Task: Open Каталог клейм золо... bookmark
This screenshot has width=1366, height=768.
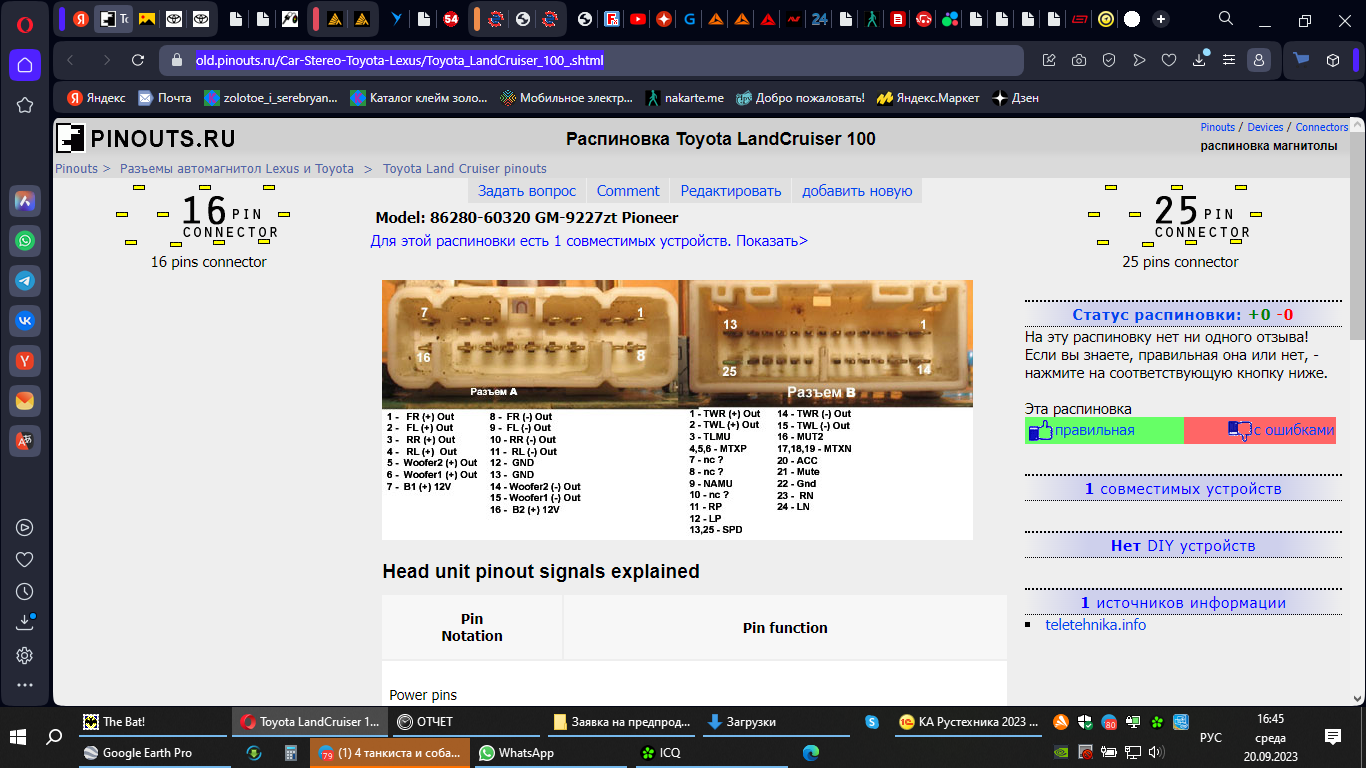Action: point(418,98)
